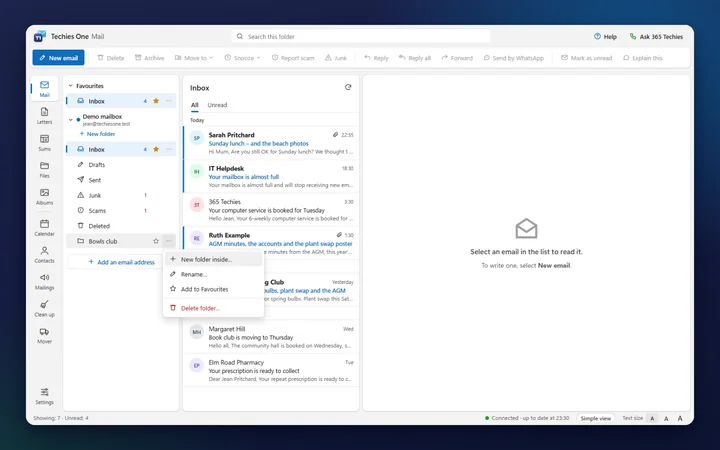720x450 pixels.
Task: Open the Clean up tool
Action: pos(45,309)
